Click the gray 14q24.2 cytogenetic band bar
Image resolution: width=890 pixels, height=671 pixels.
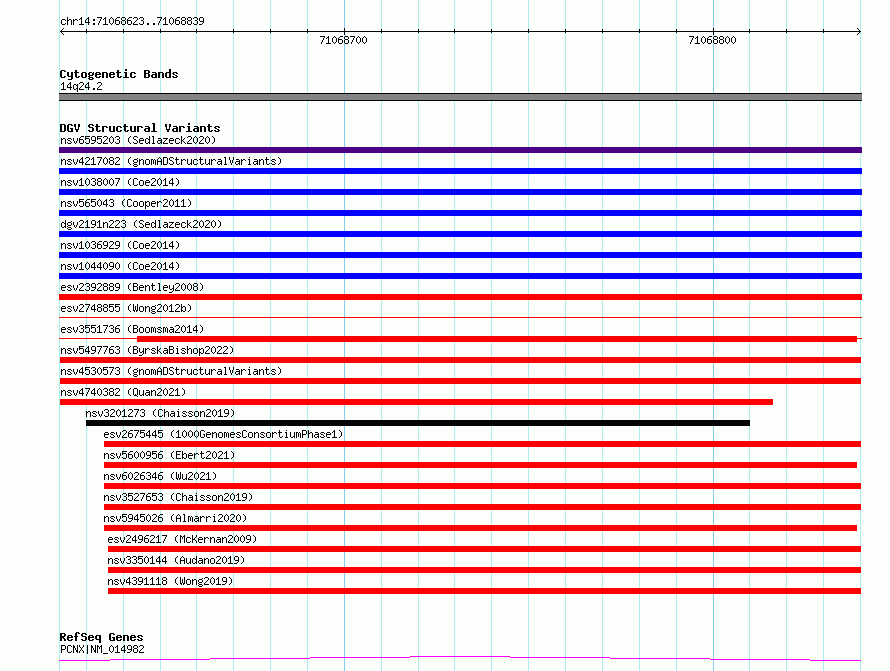[x=460, y=97]
